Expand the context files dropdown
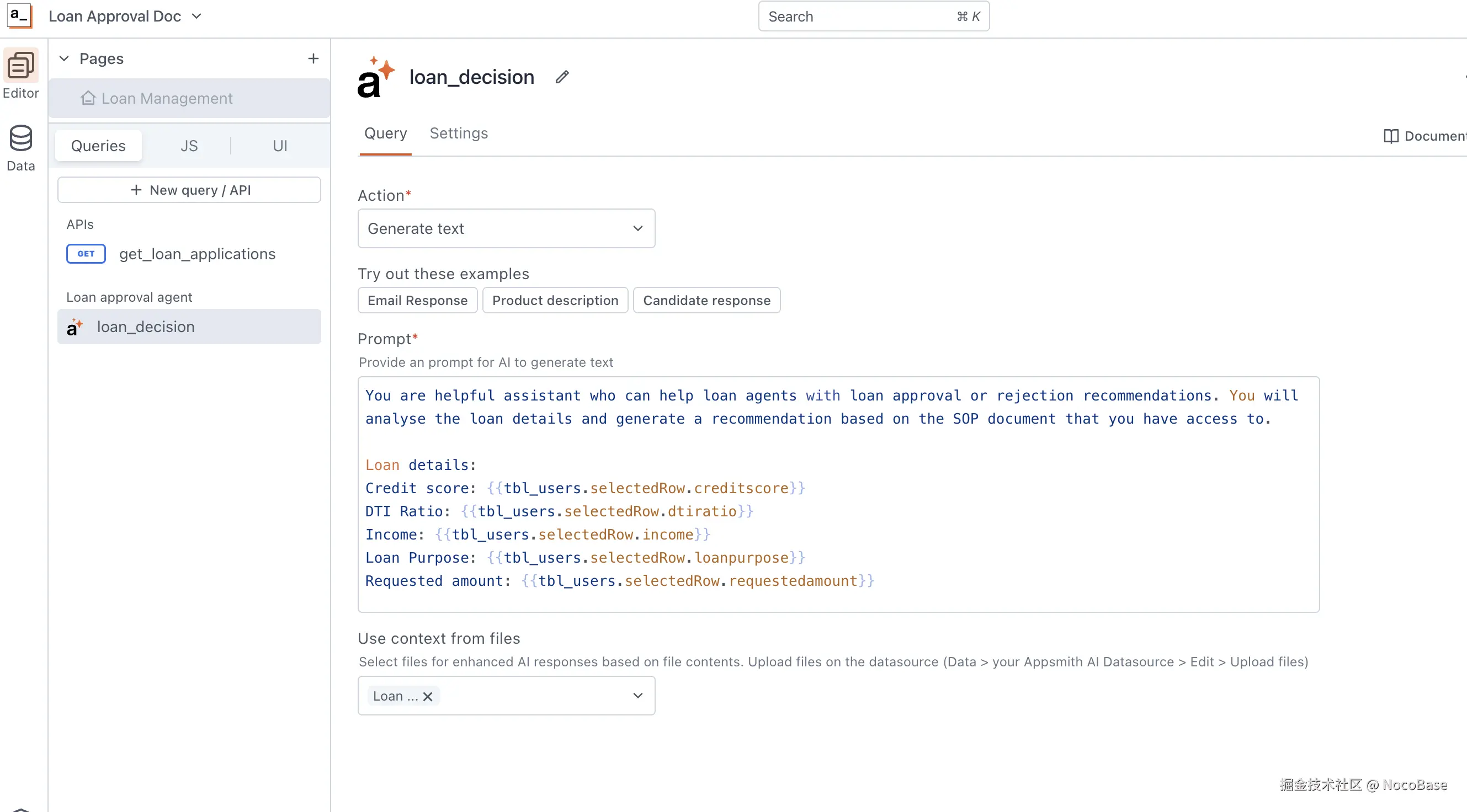This screenshot has width=1467, height=812. 637,696
